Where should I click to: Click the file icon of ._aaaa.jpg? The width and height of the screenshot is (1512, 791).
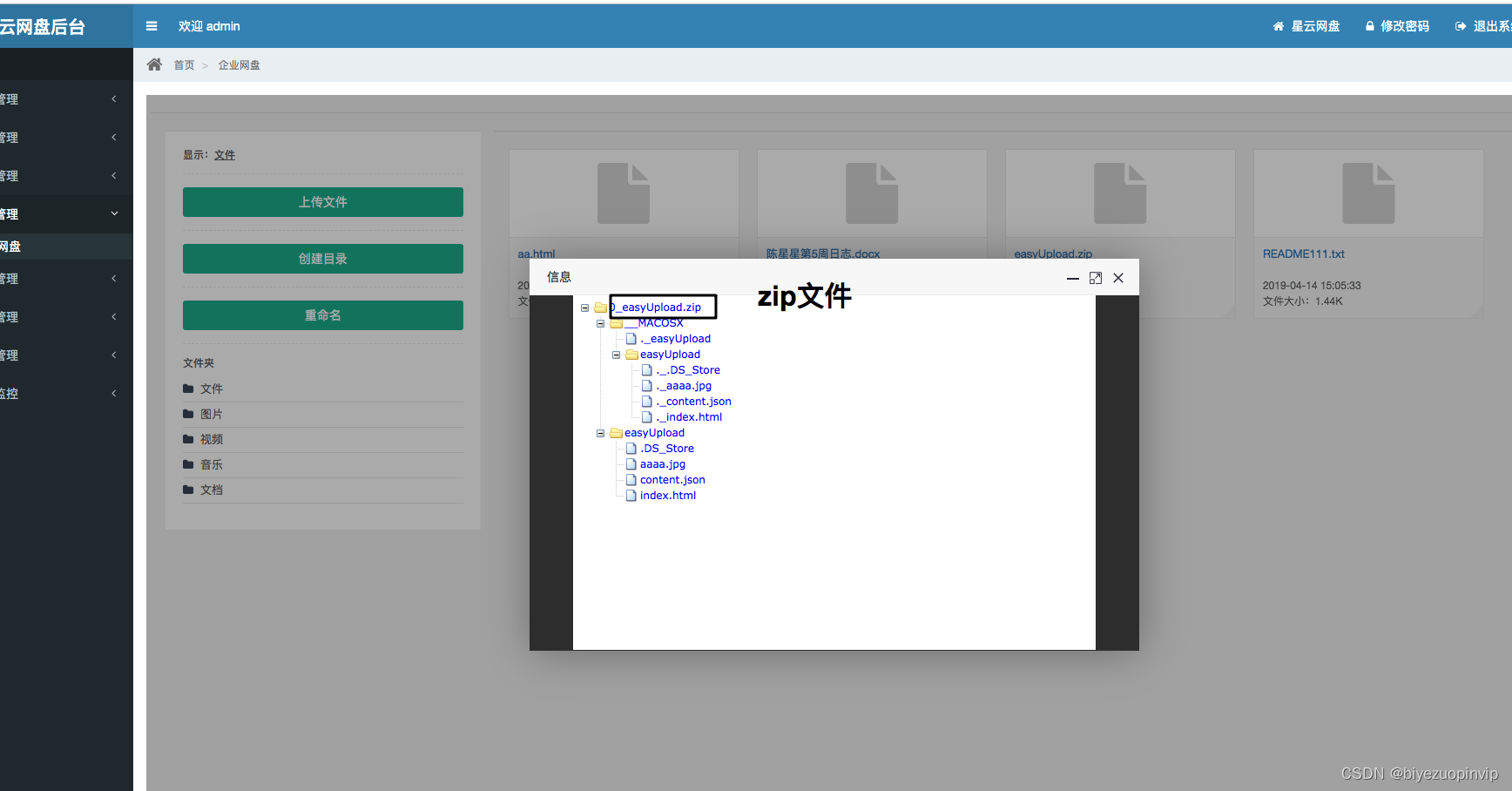647,386
